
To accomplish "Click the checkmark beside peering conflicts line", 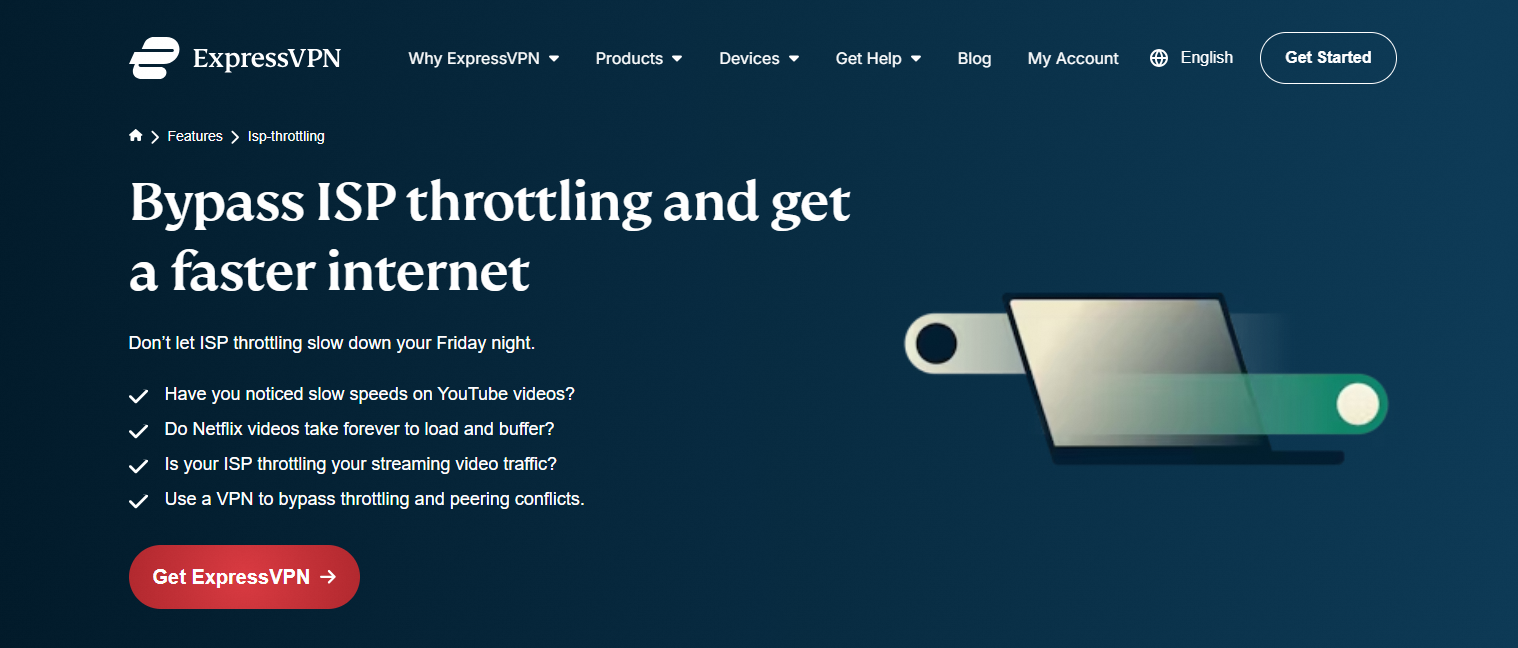I will point(139,502).
